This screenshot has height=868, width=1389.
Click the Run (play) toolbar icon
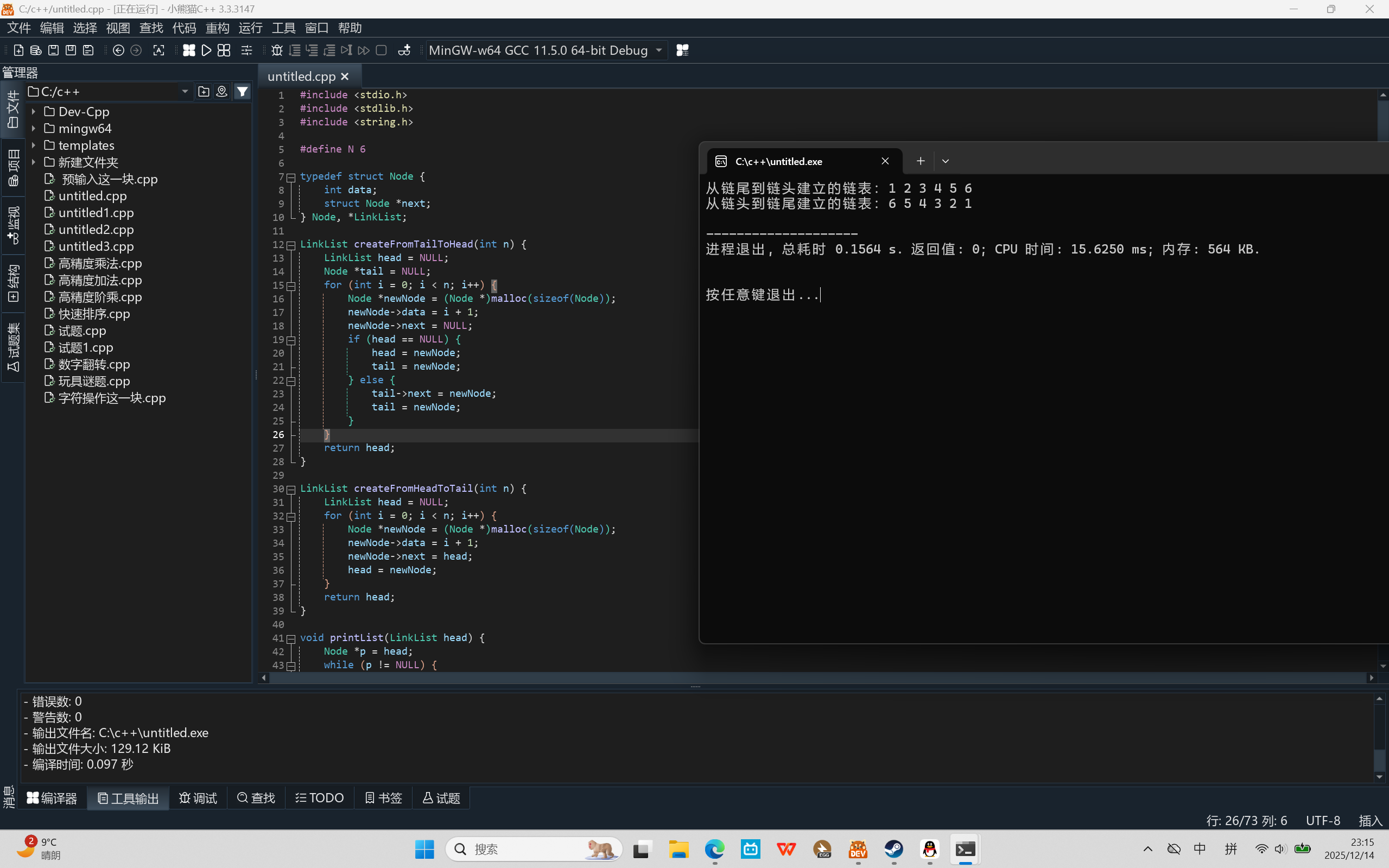tap(206, 50)
